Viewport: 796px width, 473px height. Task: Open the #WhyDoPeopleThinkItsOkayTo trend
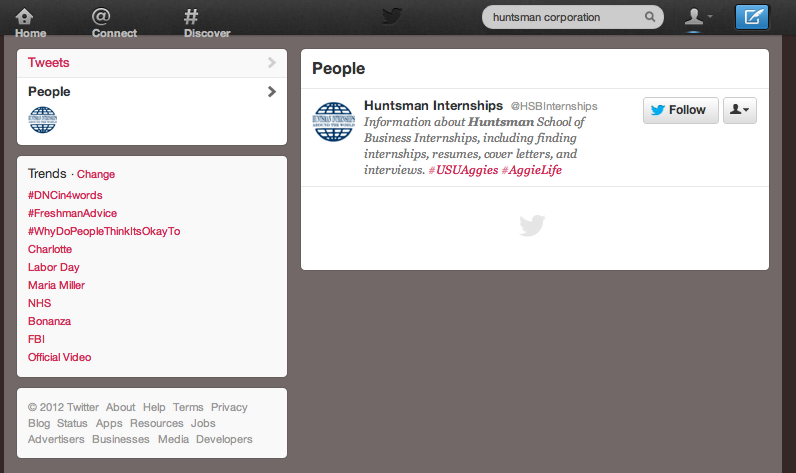point(104,231)
